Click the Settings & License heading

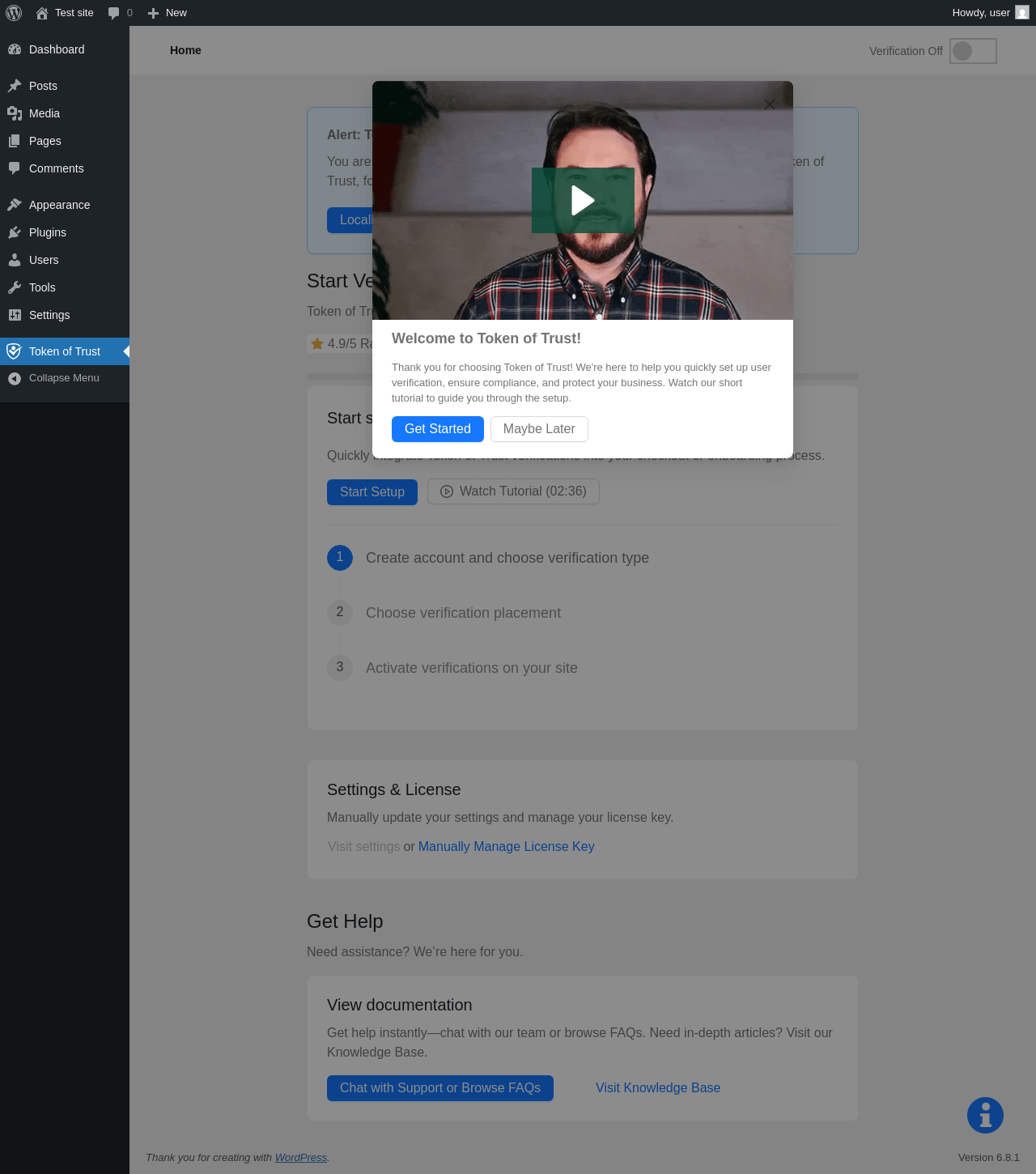tap(393, 789)
